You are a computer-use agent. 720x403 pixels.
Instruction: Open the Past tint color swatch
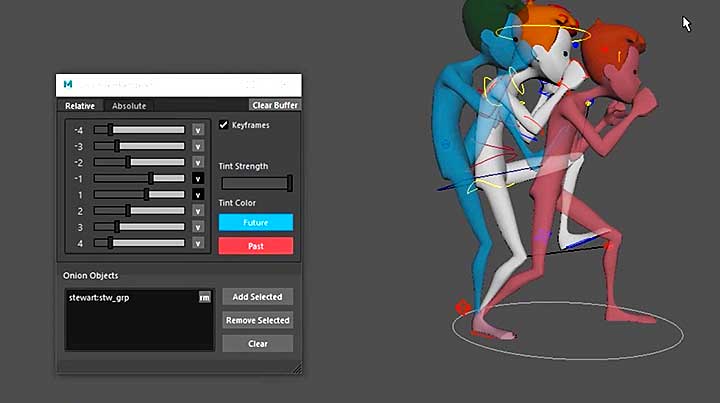256,245
